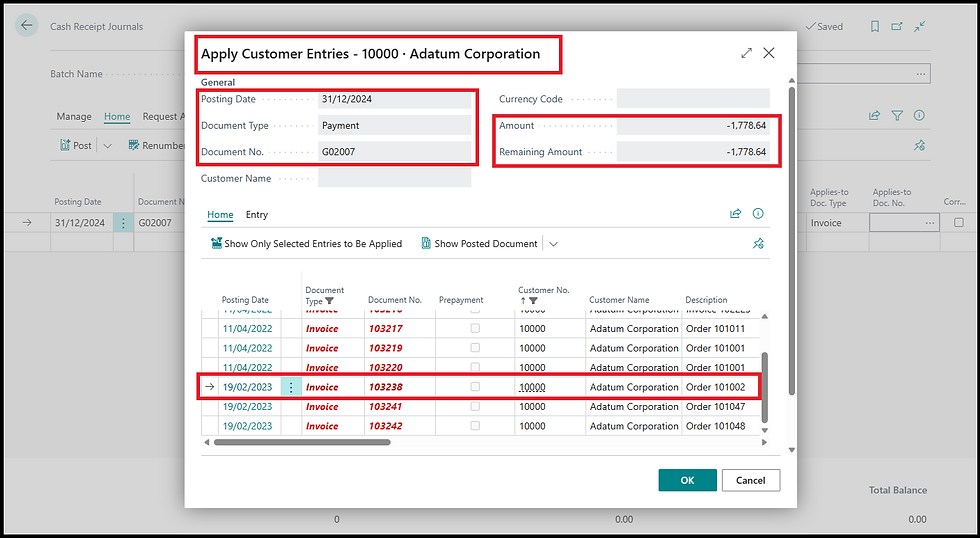
Task: Click Show Only Selected Entries to Be Applied
Action: click(x=306, y=244)
